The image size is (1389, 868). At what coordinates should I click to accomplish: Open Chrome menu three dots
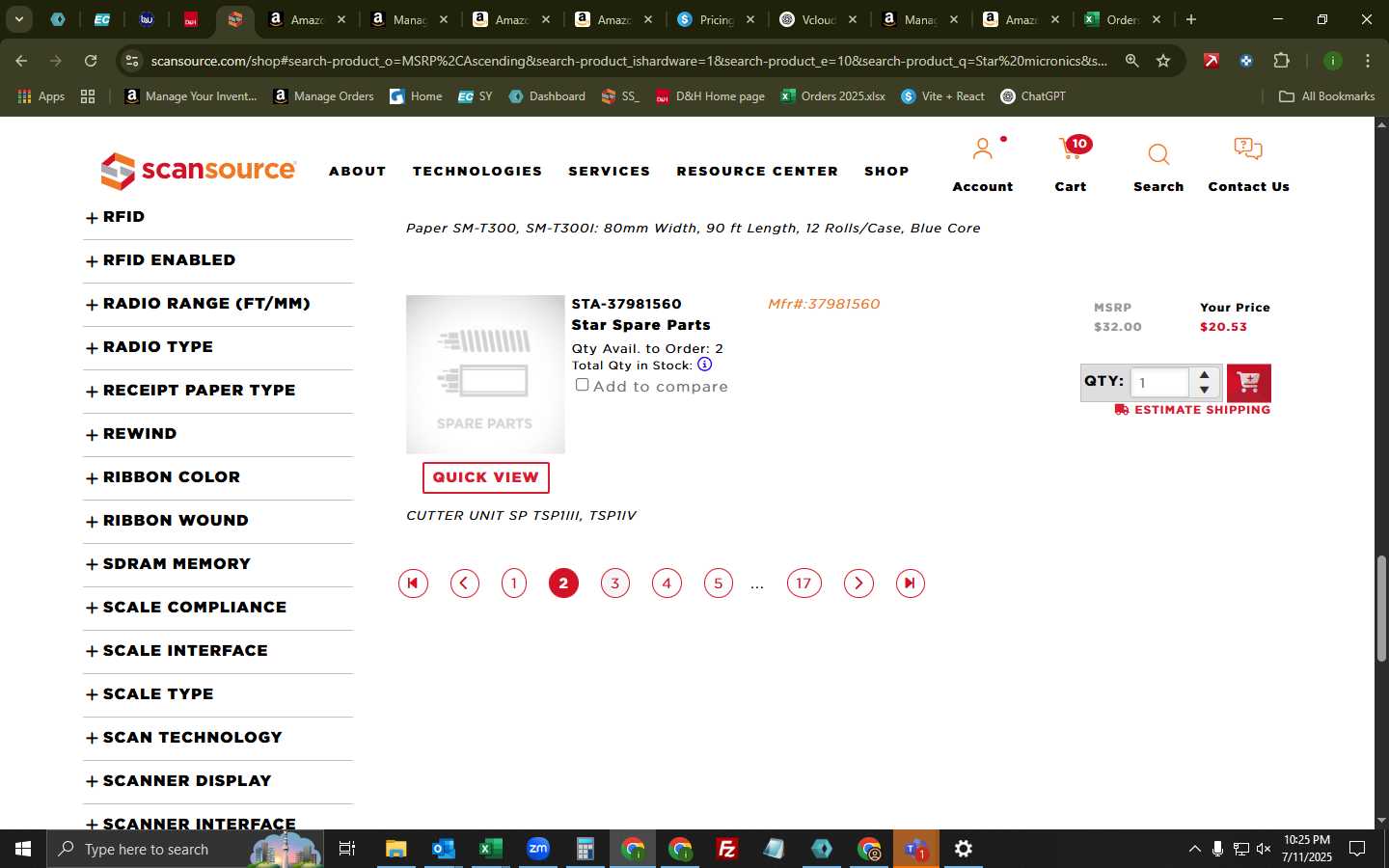(1367, 61)
